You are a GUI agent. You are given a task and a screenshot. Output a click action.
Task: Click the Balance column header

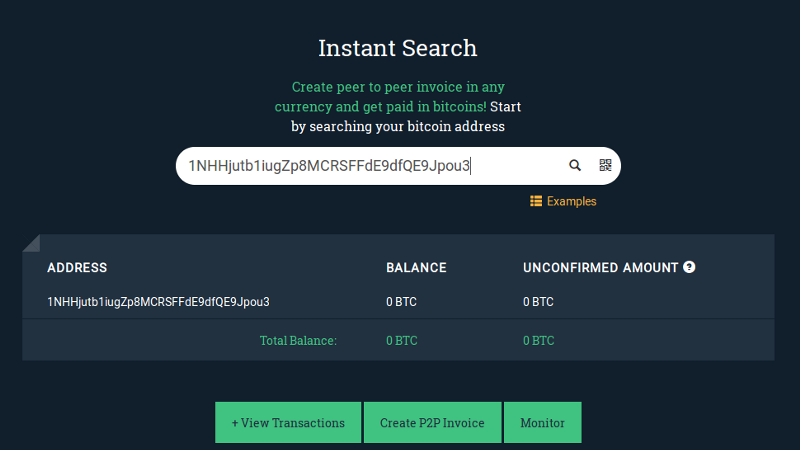tap(416, 268)
